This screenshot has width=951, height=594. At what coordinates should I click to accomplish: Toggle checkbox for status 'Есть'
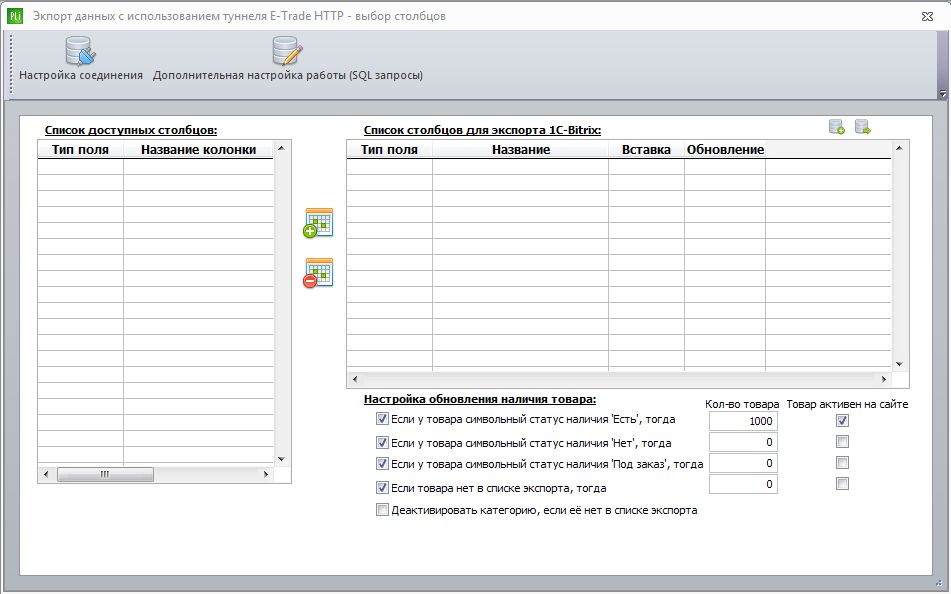coord(382,419)
